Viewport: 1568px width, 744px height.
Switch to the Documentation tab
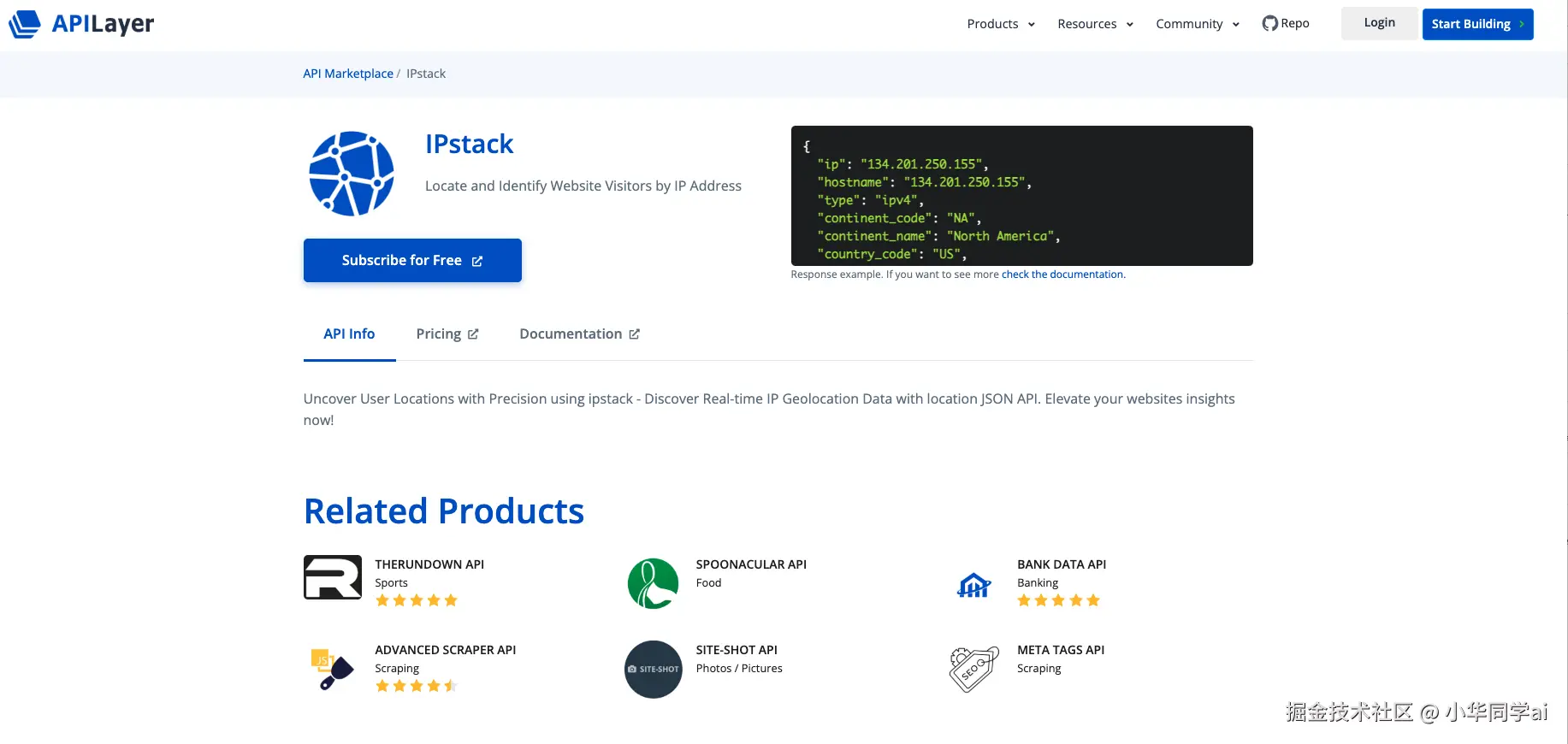tap(579, 334)
